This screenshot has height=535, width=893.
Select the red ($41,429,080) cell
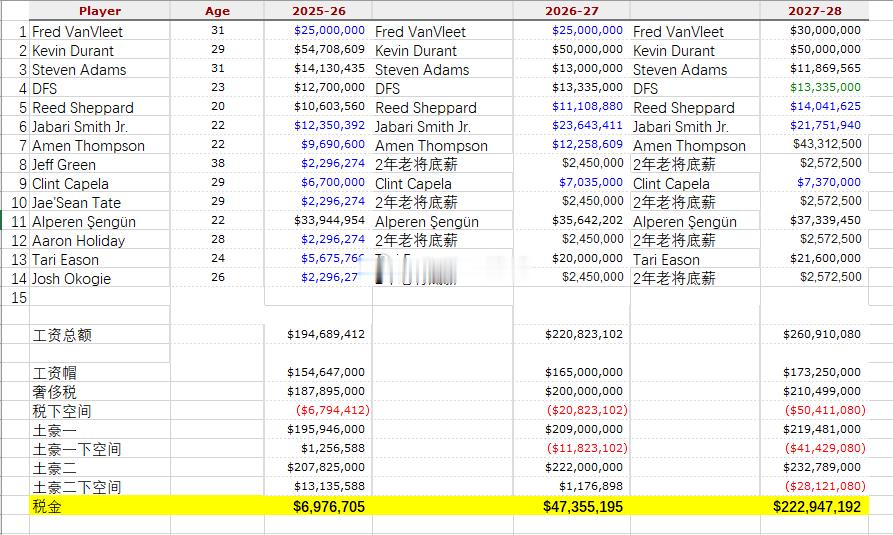(825, 448)
